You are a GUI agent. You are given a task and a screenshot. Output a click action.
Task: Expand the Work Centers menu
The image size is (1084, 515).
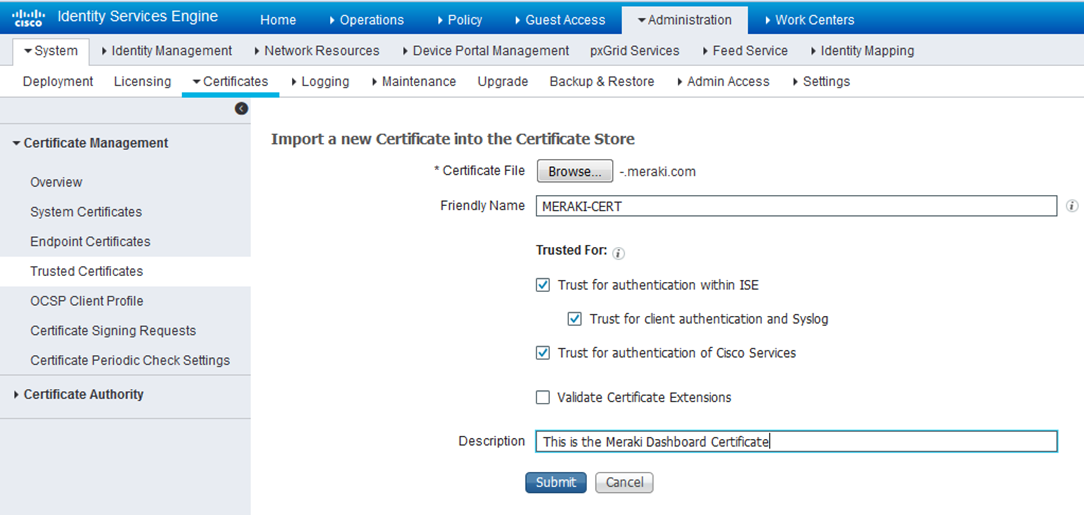[x=810, y=20]
